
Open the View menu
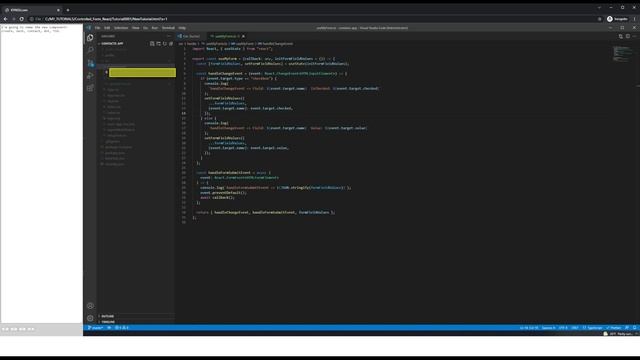point(136,28)
